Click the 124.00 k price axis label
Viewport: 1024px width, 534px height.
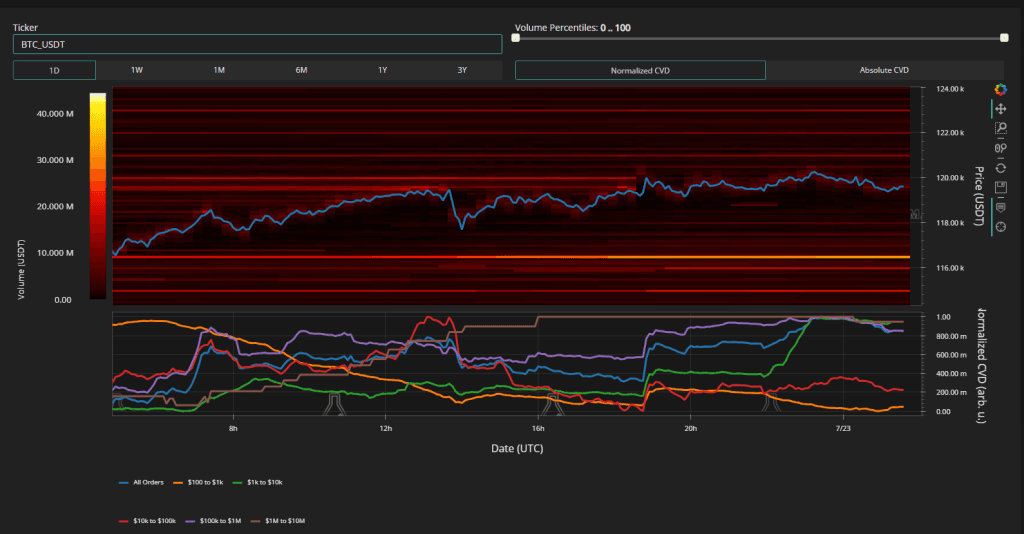(x=950, y=89)
